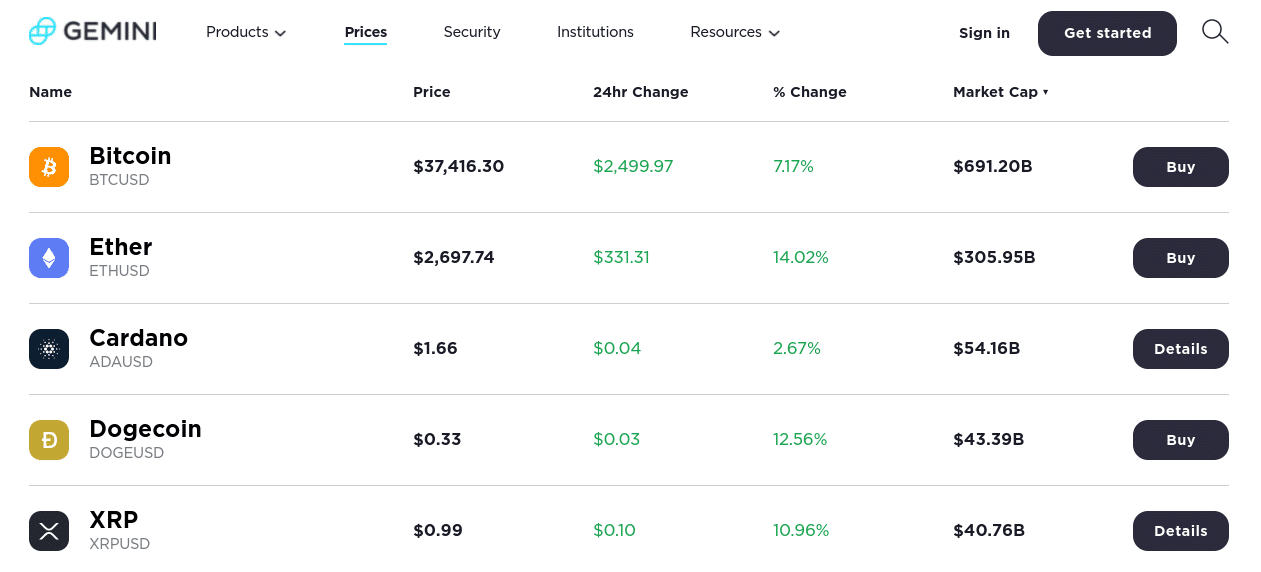Sort by the % Change header
Image resolution: width=1261 pixels, height=572 pixels.
[810, 92]
